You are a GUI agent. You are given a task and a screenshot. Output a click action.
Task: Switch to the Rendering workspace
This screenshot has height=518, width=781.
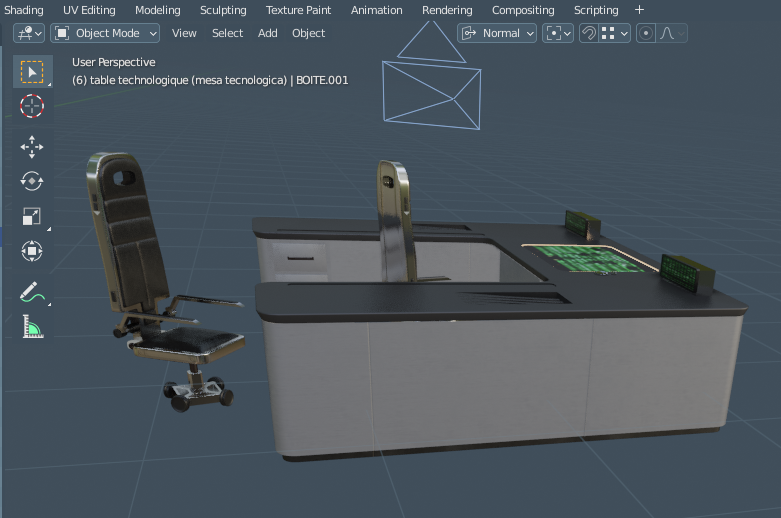(x=447, y=10)
